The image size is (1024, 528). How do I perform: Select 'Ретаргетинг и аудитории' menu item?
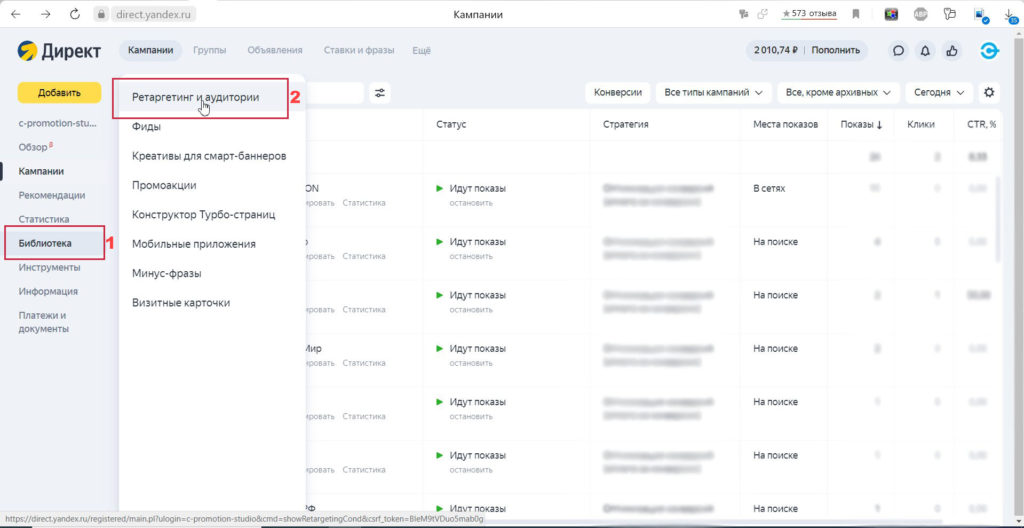tap(195, 98)
